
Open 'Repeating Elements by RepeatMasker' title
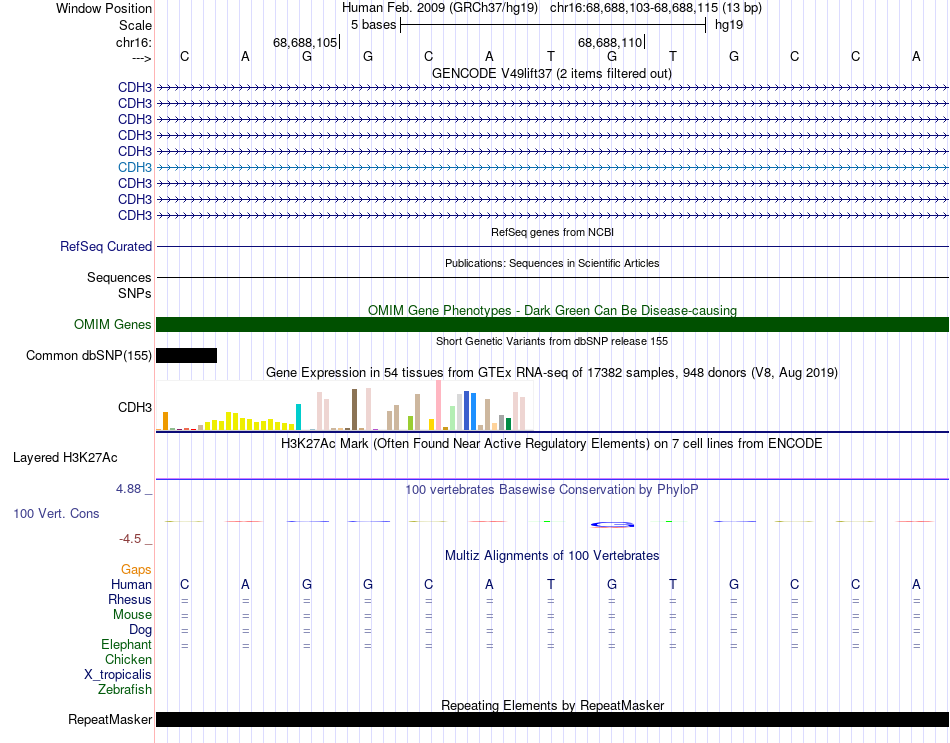[552, 705]
